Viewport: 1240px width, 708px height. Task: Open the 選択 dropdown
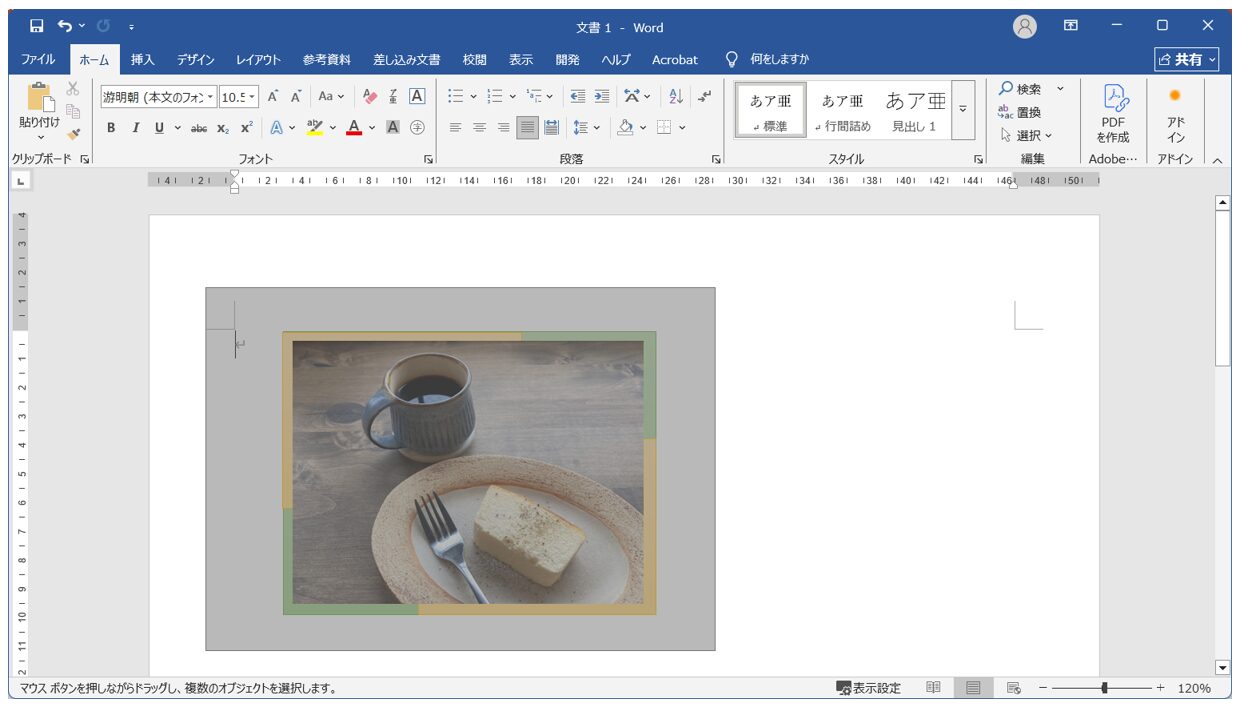point(1027,135)
